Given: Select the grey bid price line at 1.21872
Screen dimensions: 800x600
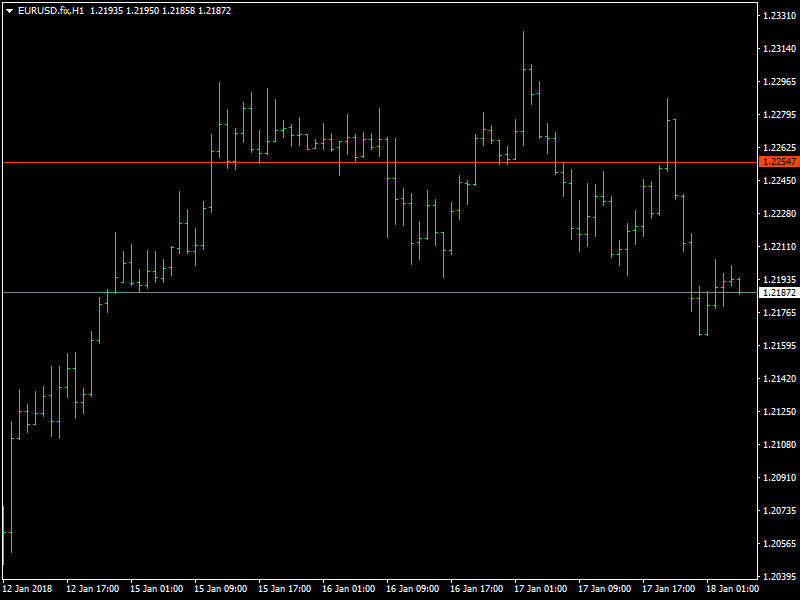Looking at the screenshot, I should pos(380,292).
